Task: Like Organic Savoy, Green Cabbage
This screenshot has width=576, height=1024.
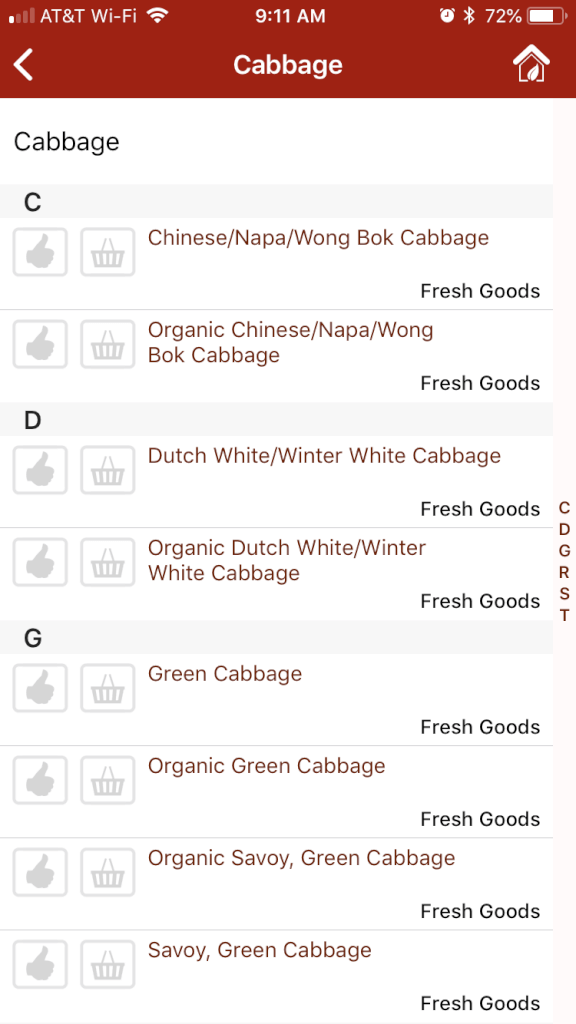Action: click(x=40, y=872)
